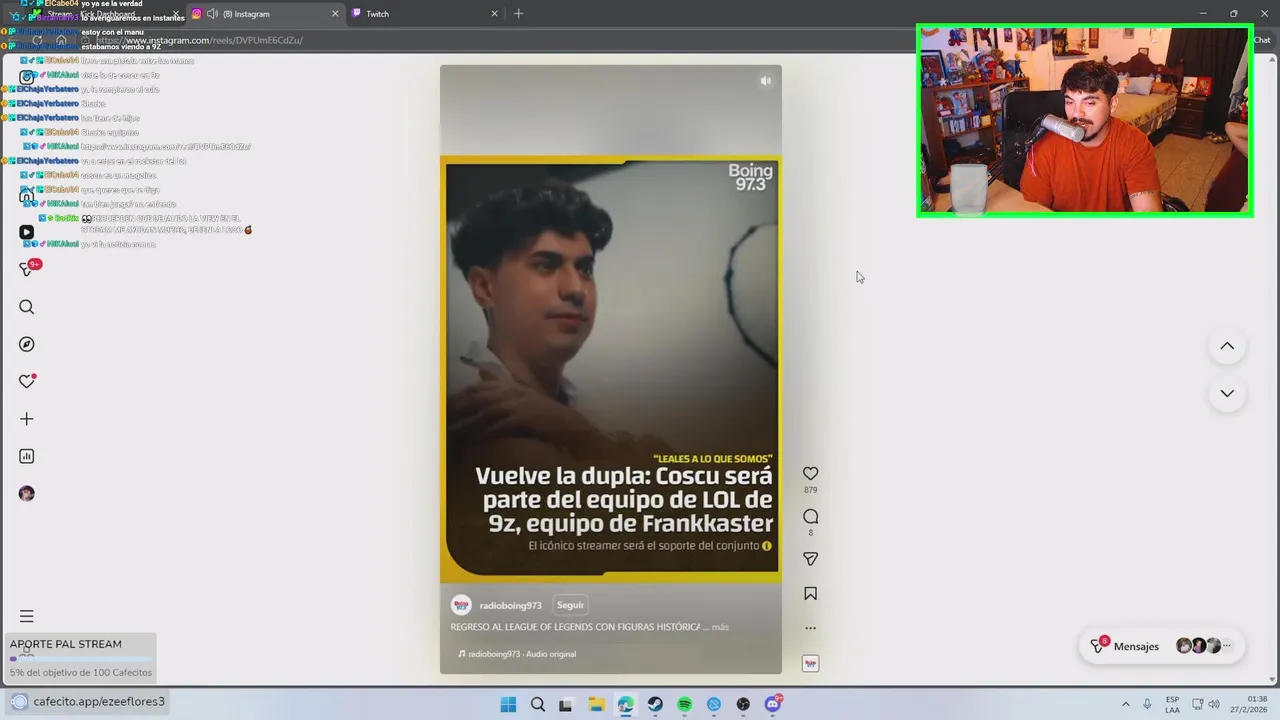This screenshot has width=1280, height=720.
Task: Open a new browser tab
Action: pos(518,14)
